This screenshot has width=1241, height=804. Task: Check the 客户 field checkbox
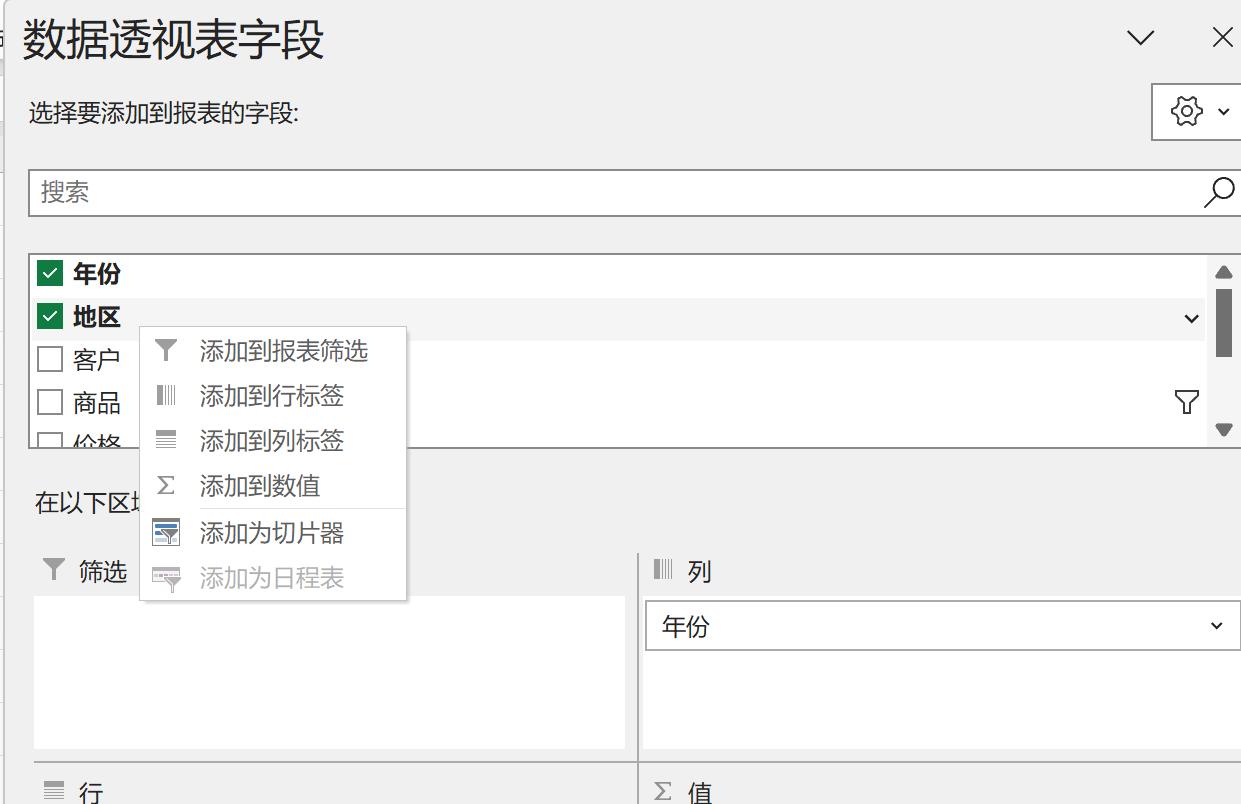click(x=49, y=358)
